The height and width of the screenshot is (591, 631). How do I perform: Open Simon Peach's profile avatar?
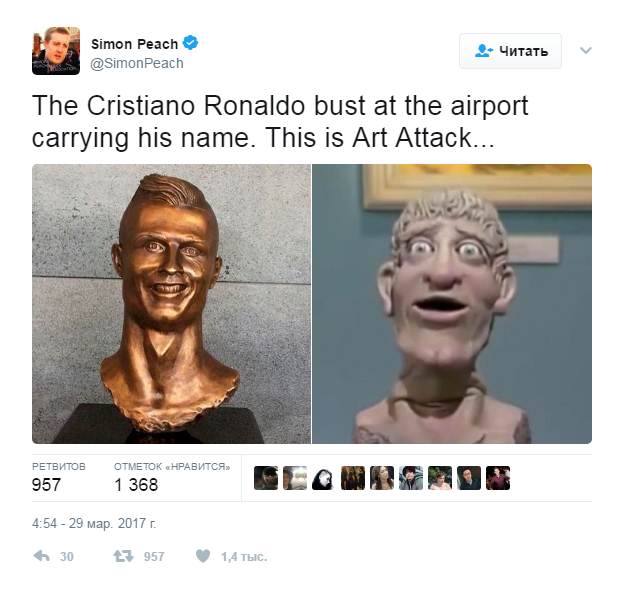(56, 51)
